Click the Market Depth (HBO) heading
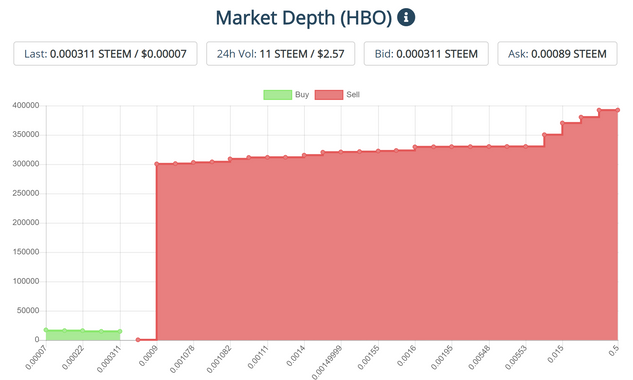633x380 pixels. click(x=304, y=18)
